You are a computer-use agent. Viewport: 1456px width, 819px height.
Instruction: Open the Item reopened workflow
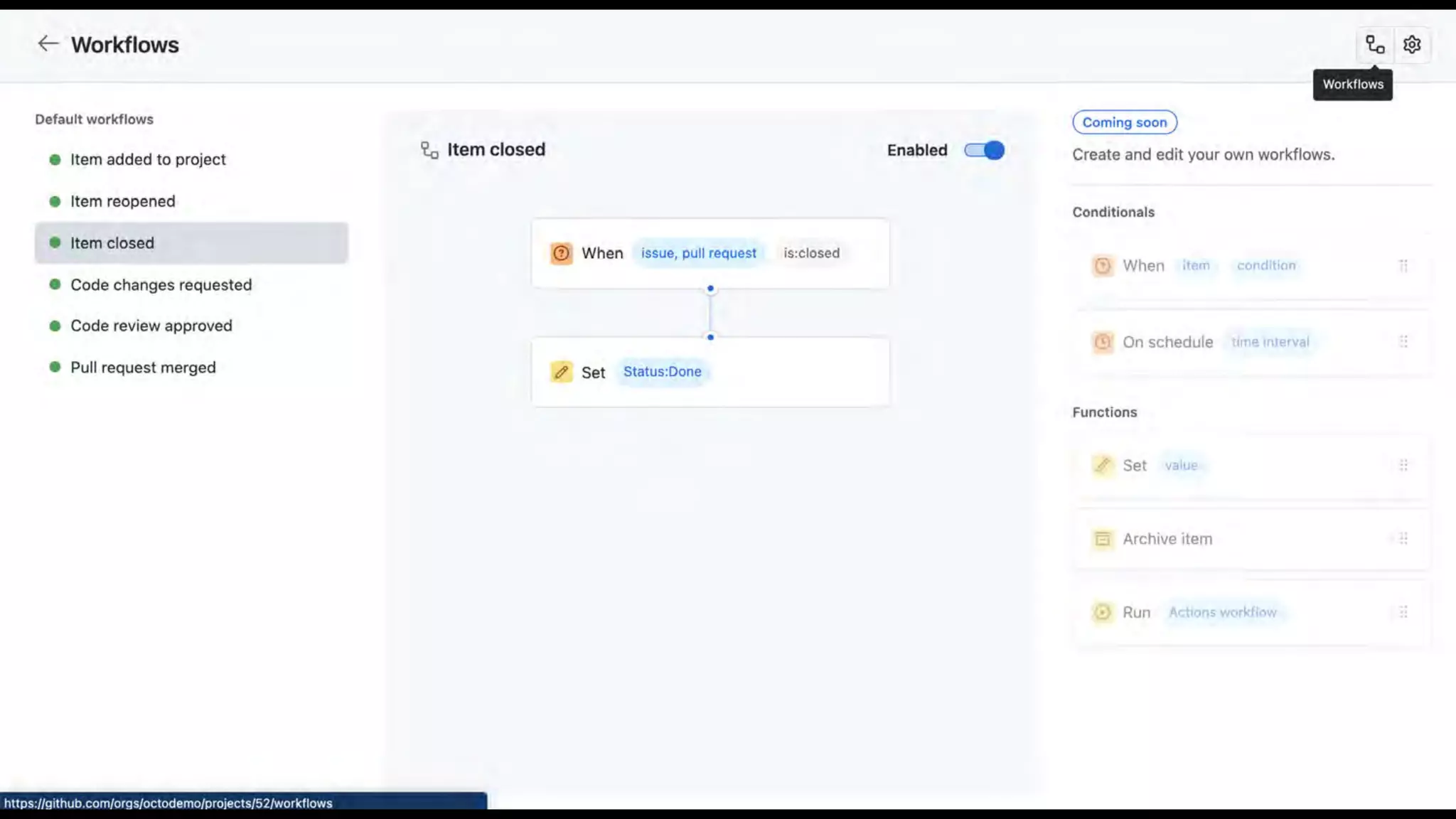point(122,201)
